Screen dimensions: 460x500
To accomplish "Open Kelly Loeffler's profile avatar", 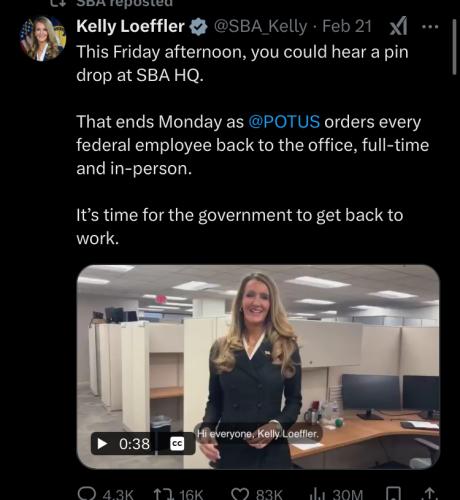I will [42, 38].
